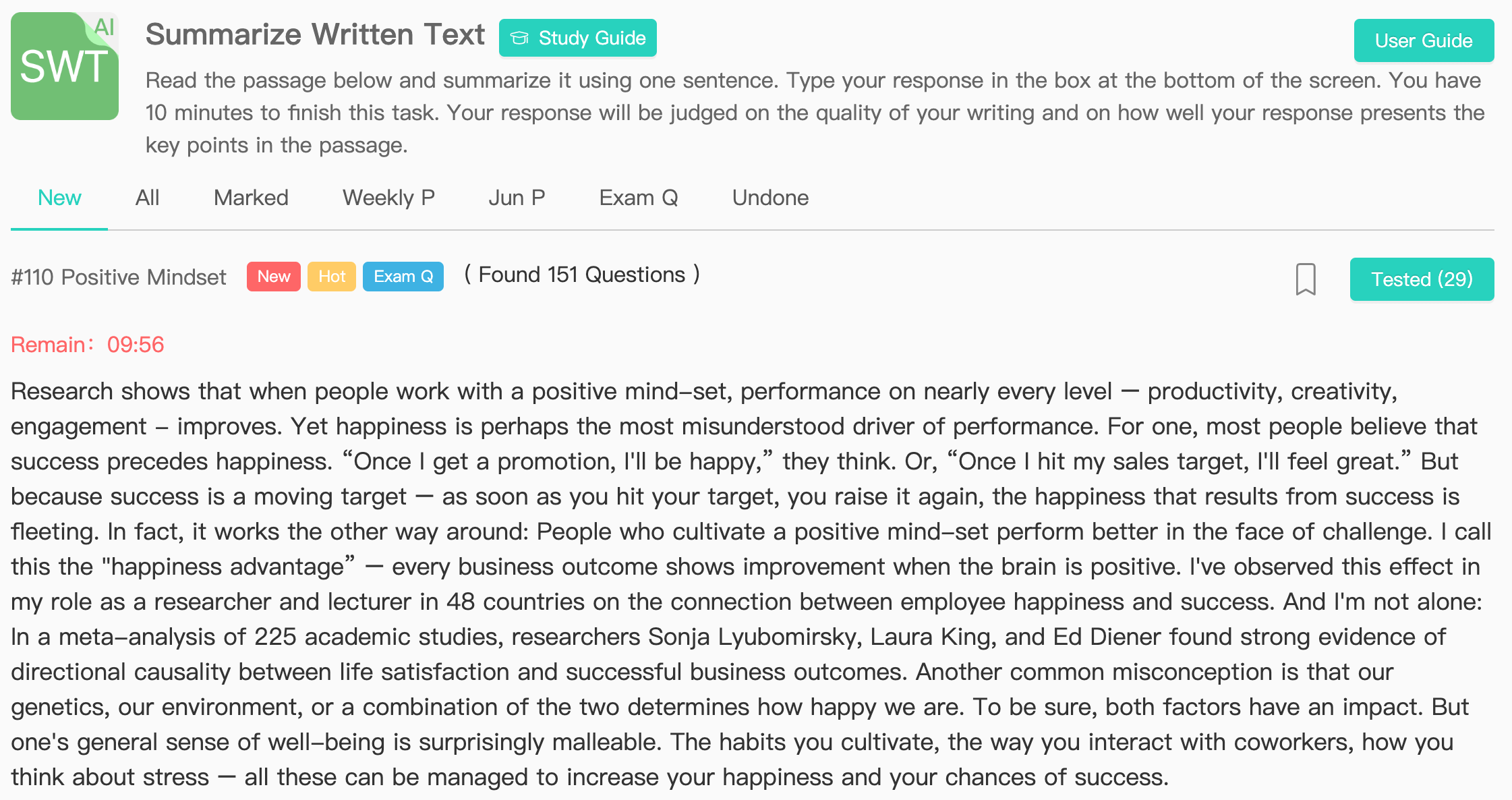Click the yellow Hot tag badge
The image size is (1512, 800).
[332, 277]
